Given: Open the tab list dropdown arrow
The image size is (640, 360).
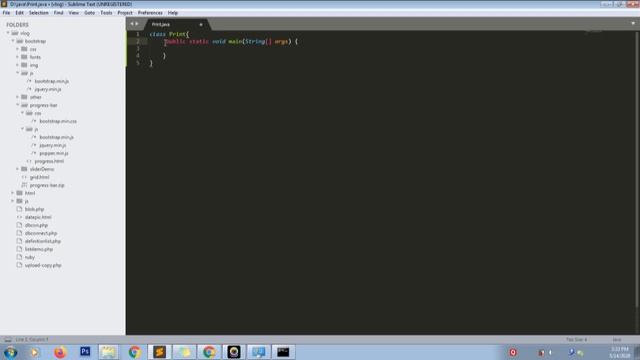Looking at the screenshot, I should pos(633,24).
